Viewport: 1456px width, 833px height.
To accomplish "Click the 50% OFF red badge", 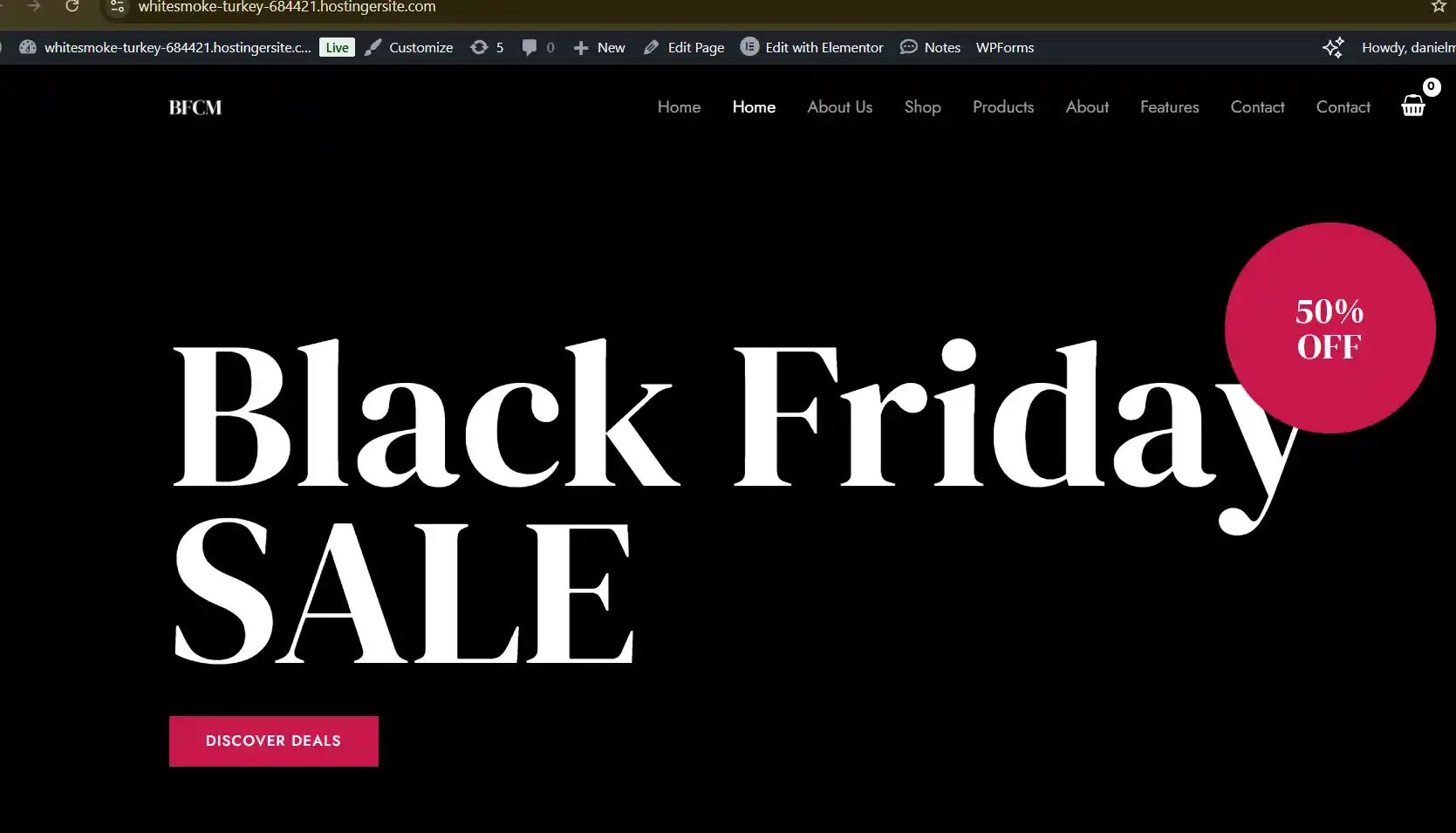I will click(x=1330, y=328).
